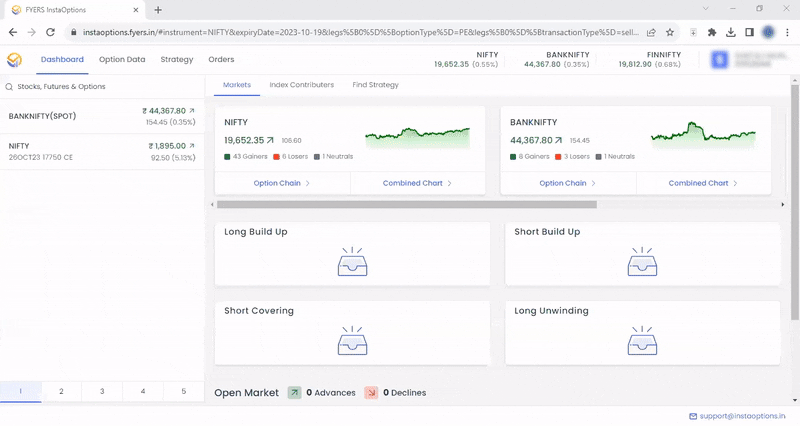Click the FYERS logo icon
Viewport: 800px width, 426px height.
pyautogui.click(x=14, y=60)
